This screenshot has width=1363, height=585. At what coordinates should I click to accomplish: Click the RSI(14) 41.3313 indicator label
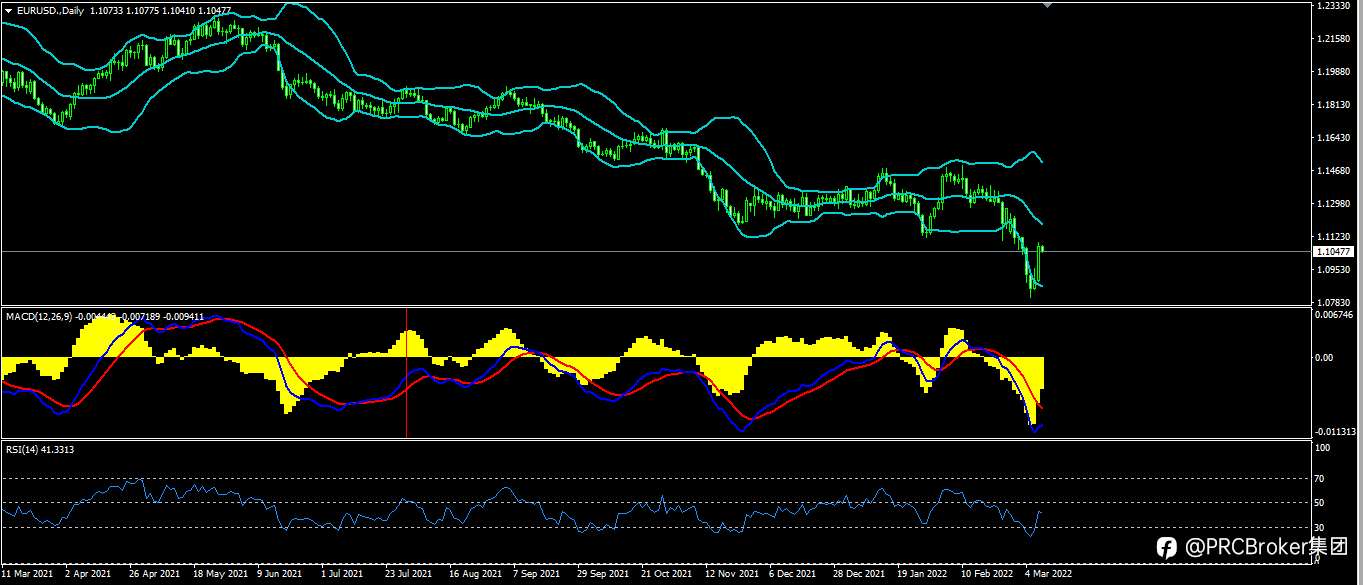click(40, 449)
